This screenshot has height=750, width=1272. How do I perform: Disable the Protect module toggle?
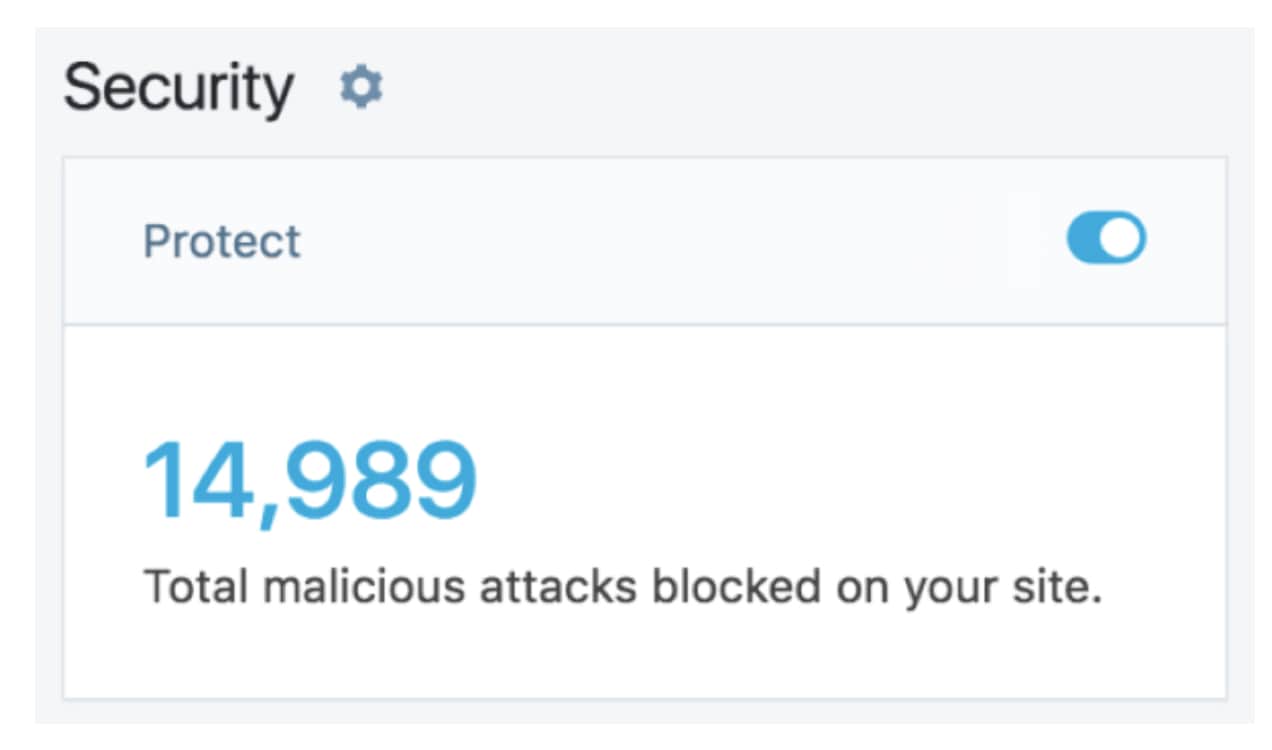coord(1104,237)
